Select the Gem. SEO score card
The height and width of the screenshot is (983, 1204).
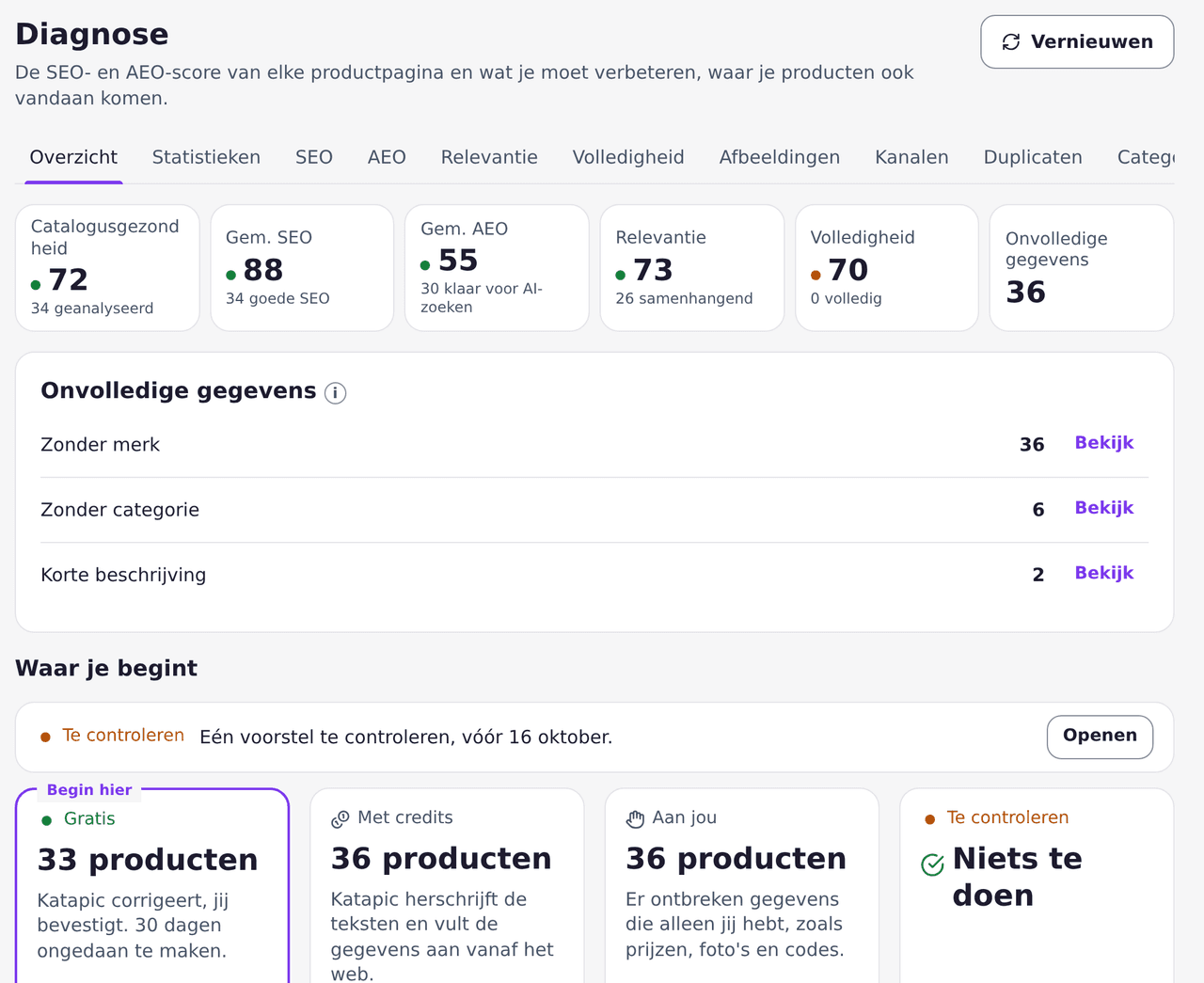coord(302,268)
